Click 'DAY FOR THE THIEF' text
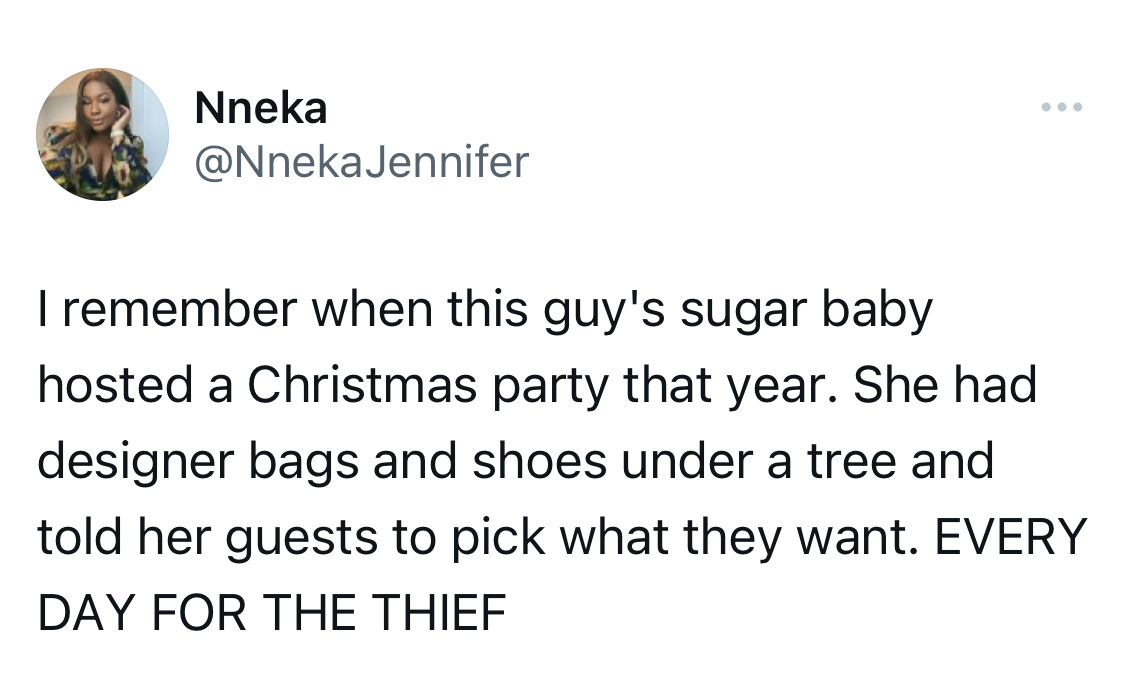 (x=272, y=613)
